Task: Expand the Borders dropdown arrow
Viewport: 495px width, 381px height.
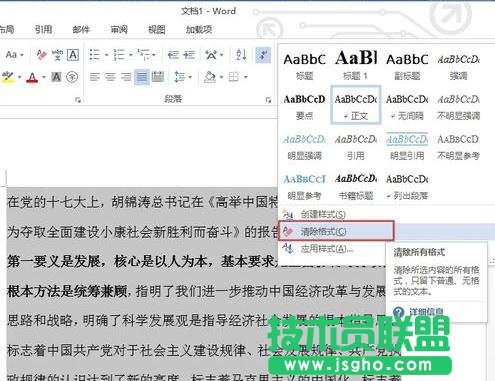Action: pyautogui.click(x=246, y=77)
